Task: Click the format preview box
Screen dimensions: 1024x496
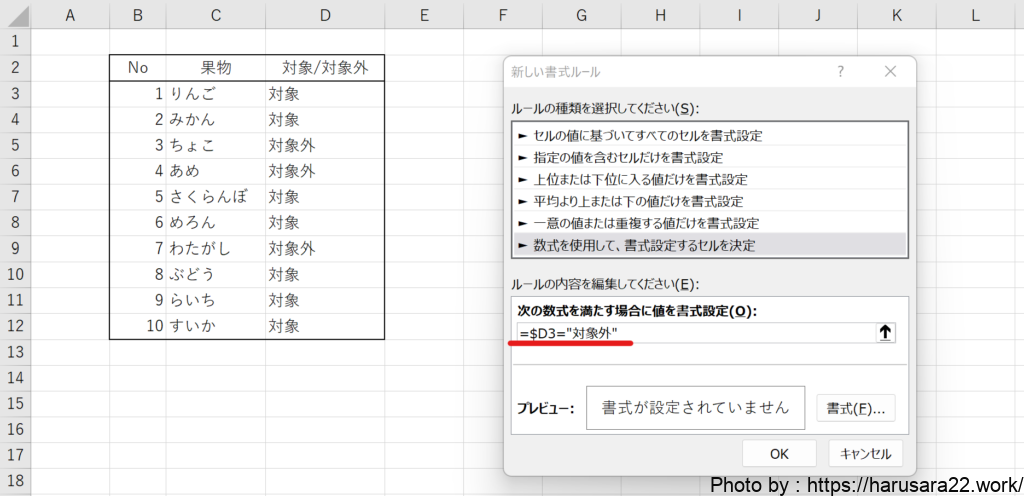Action: pyautogui.click(x=695, y=408)
